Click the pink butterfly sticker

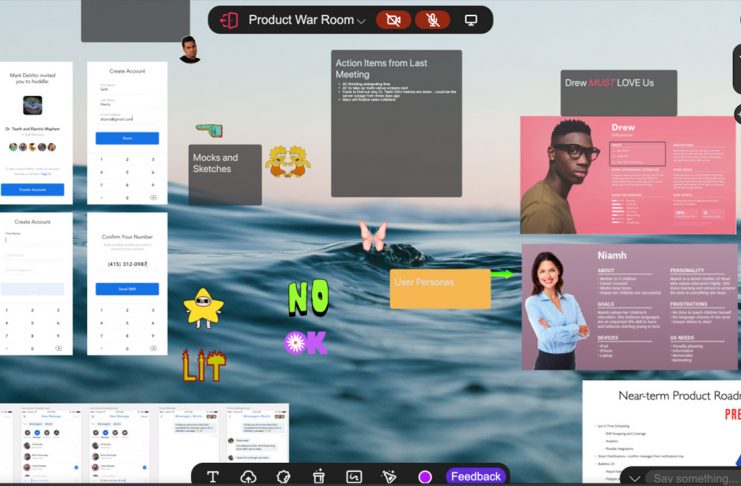pyautogui.click(x=373, y=235)
